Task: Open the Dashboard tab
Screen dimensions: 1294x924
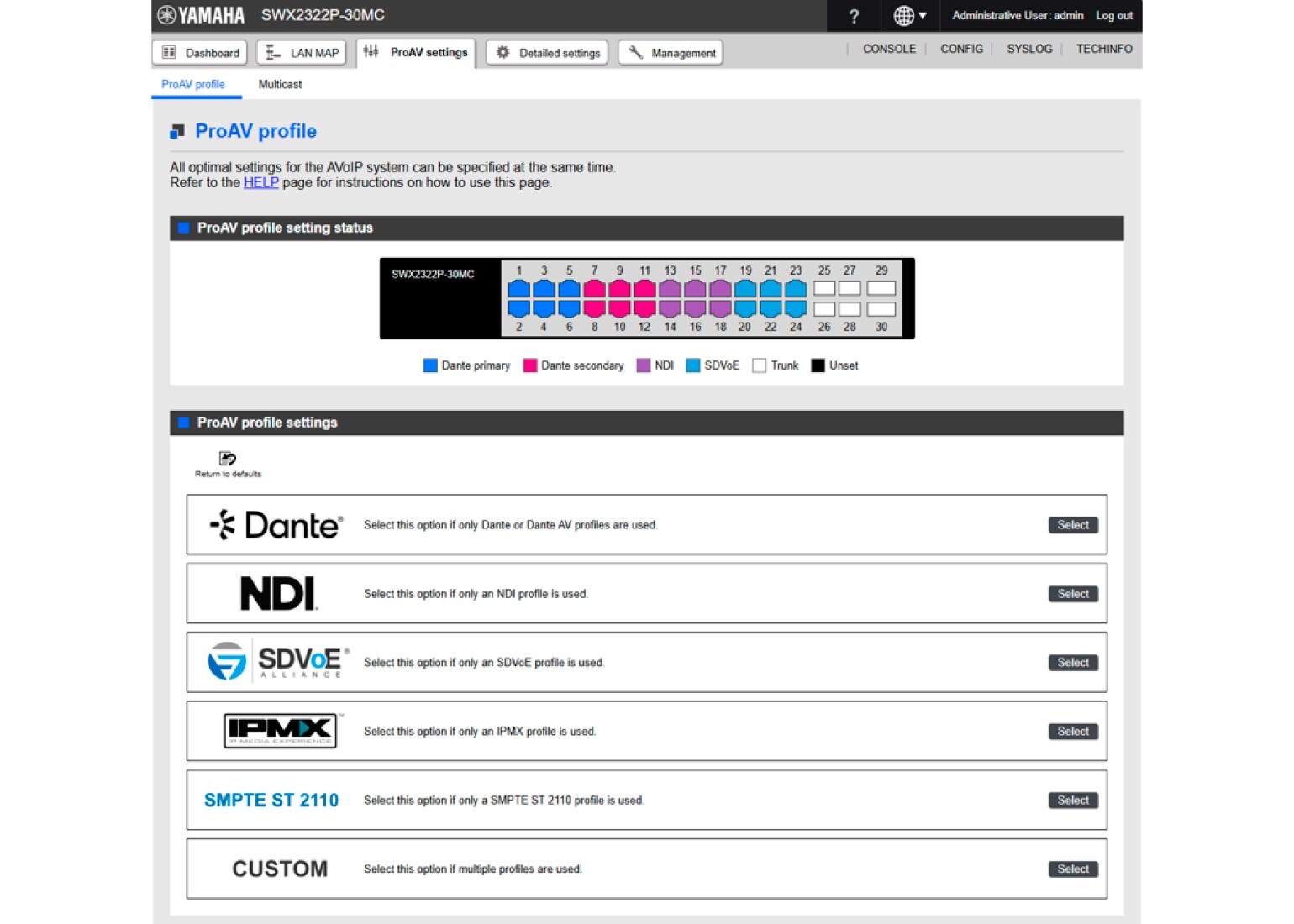Action: point(198,52)
